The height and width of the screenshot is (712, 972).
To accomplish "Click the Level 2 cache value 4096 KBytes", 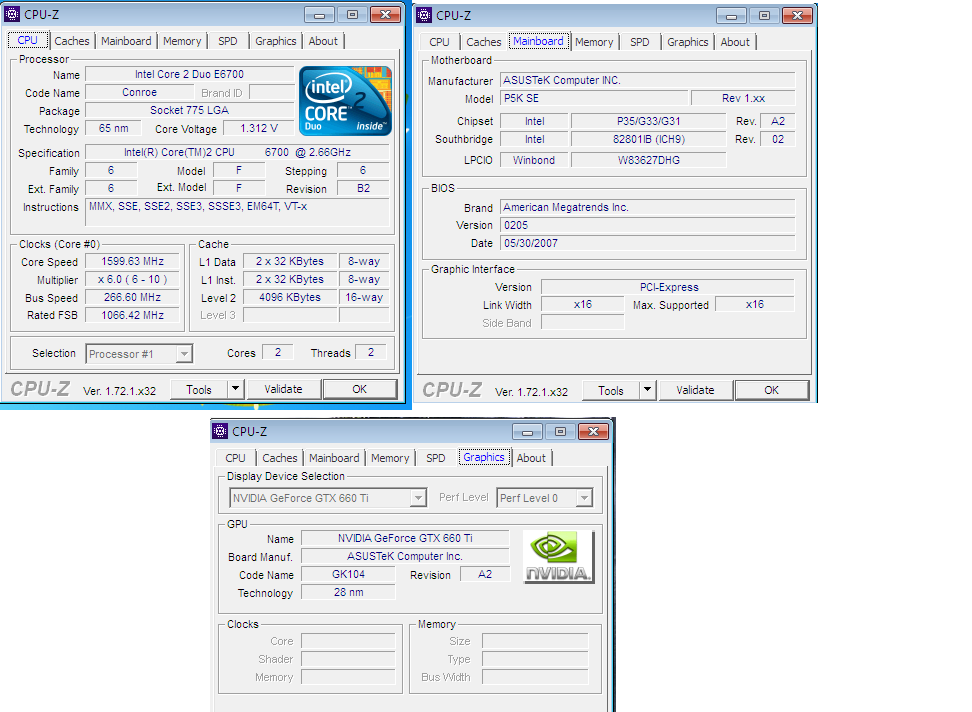I will pyautogui.click(x=289, y=297).
